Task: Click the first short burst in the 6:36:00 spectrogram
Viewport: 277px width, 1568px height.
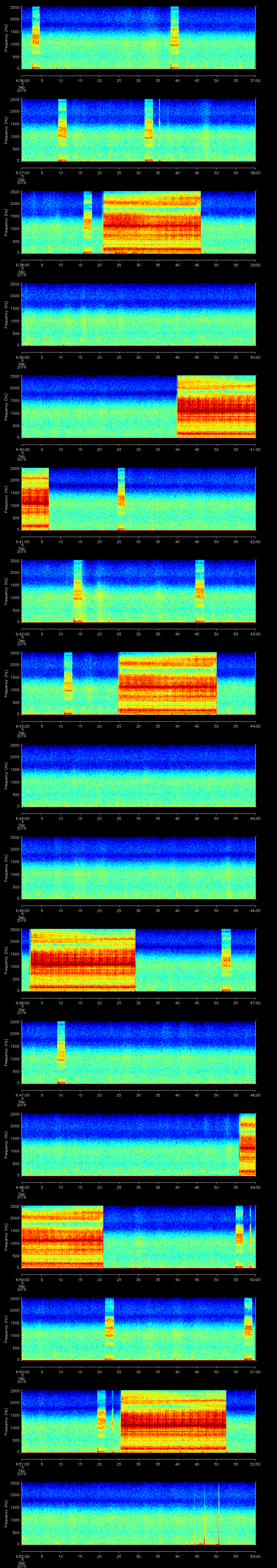Action: point(36,38)
